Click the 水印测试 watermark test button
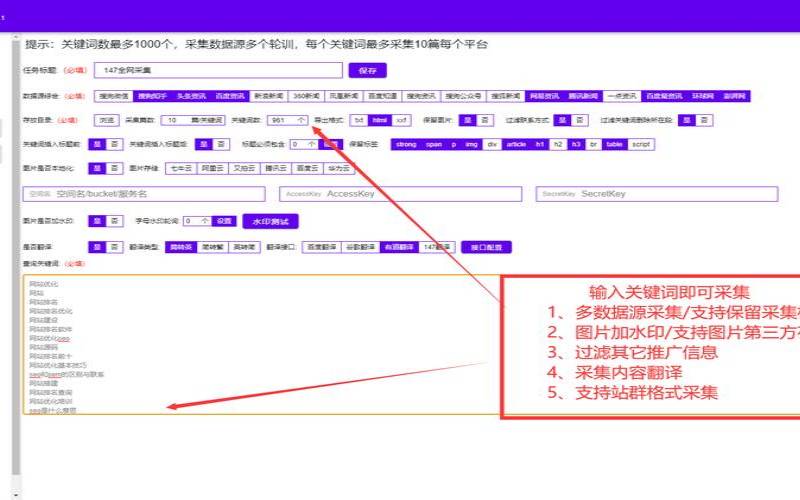The image size is (800, 500). [270, 221]
